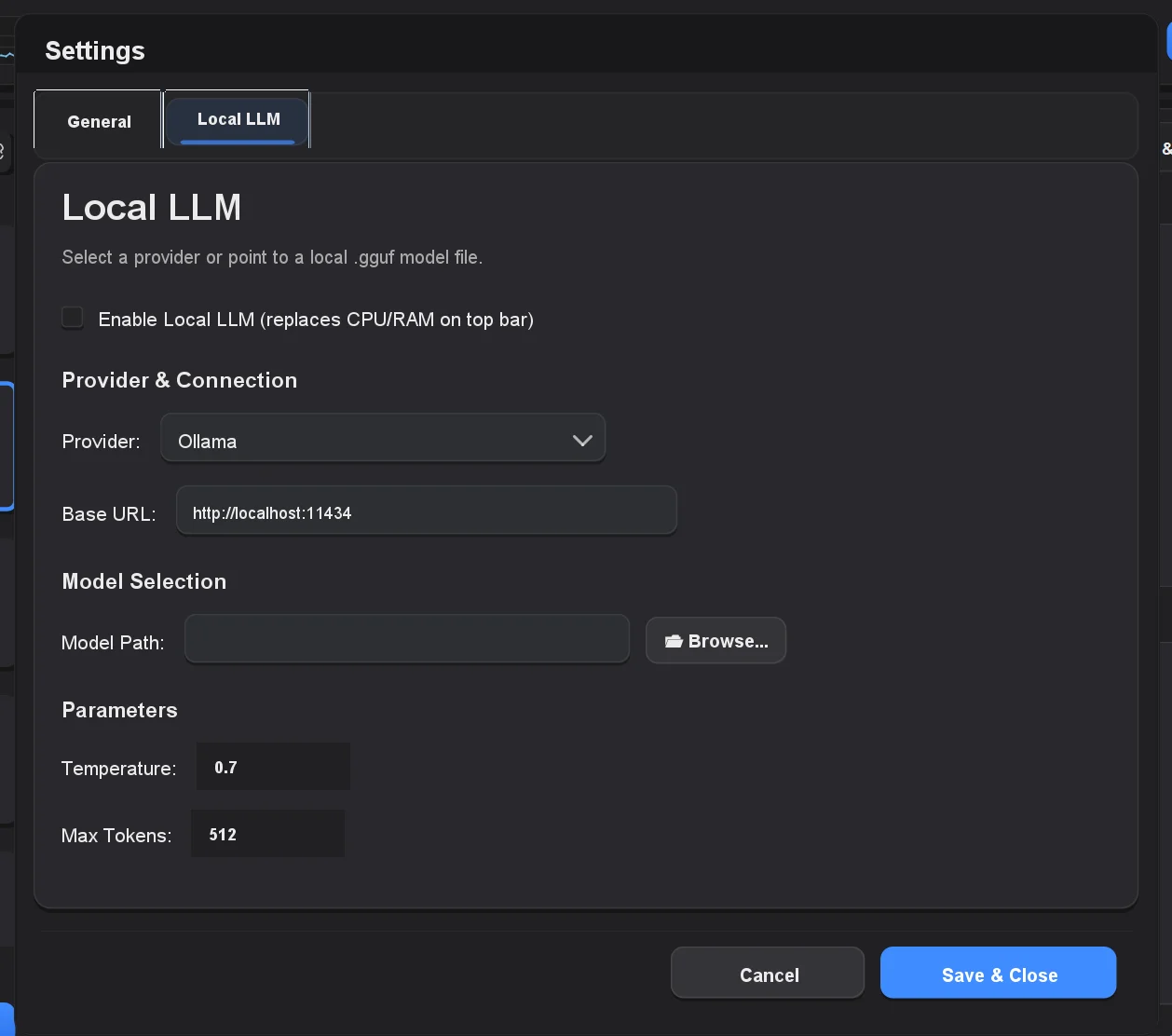Click the 'Settings' dialog title
1172x1036 pixels.
coord(95,50)
